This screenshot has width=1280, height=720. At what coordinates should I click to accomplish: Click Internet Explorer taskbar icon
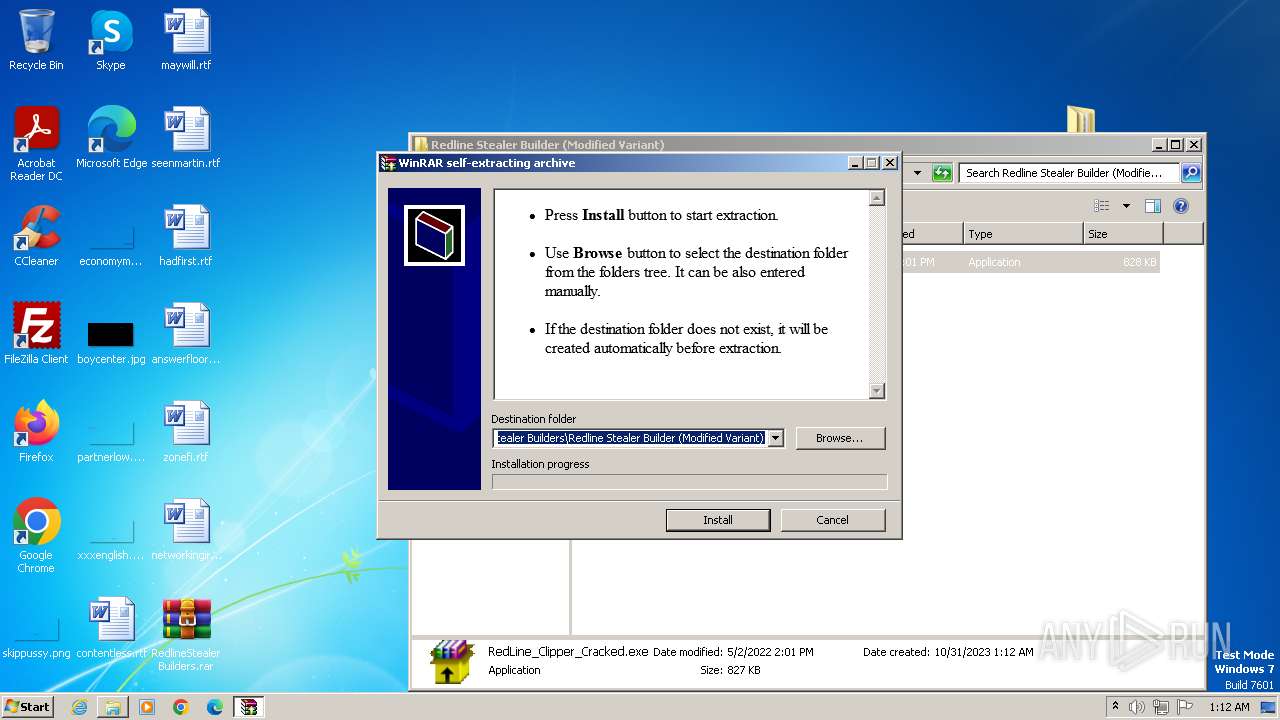pyautogui.click(x=79, y=707)
